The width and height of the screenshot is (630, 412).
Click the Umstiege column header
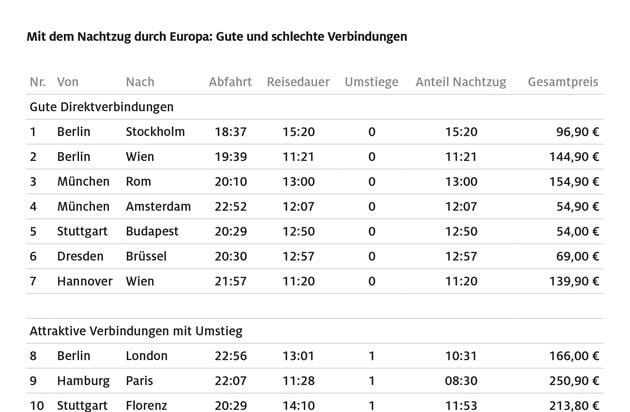coord(372,82)
